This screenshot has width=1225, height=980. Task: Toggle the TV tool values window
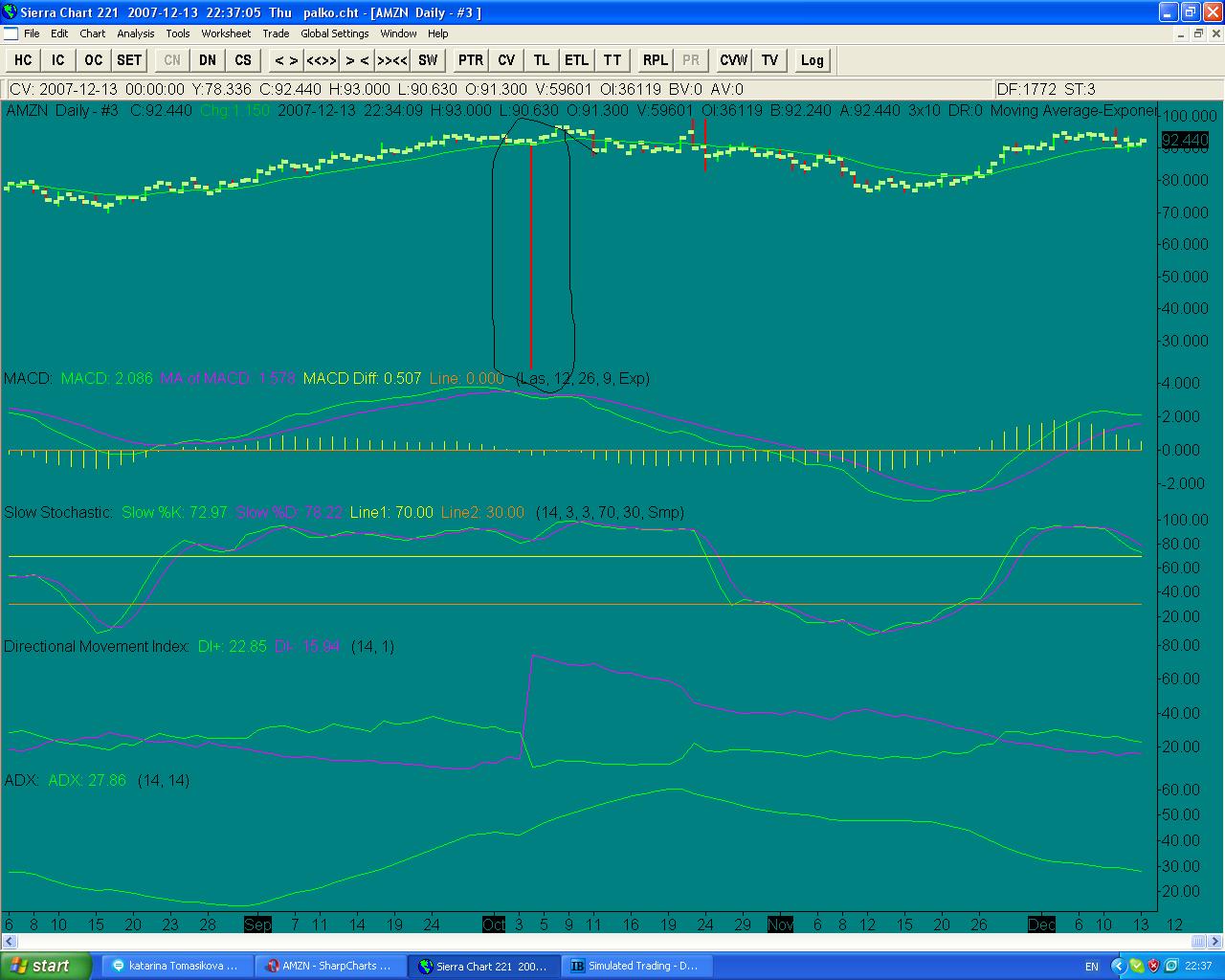tap(769, 60)
